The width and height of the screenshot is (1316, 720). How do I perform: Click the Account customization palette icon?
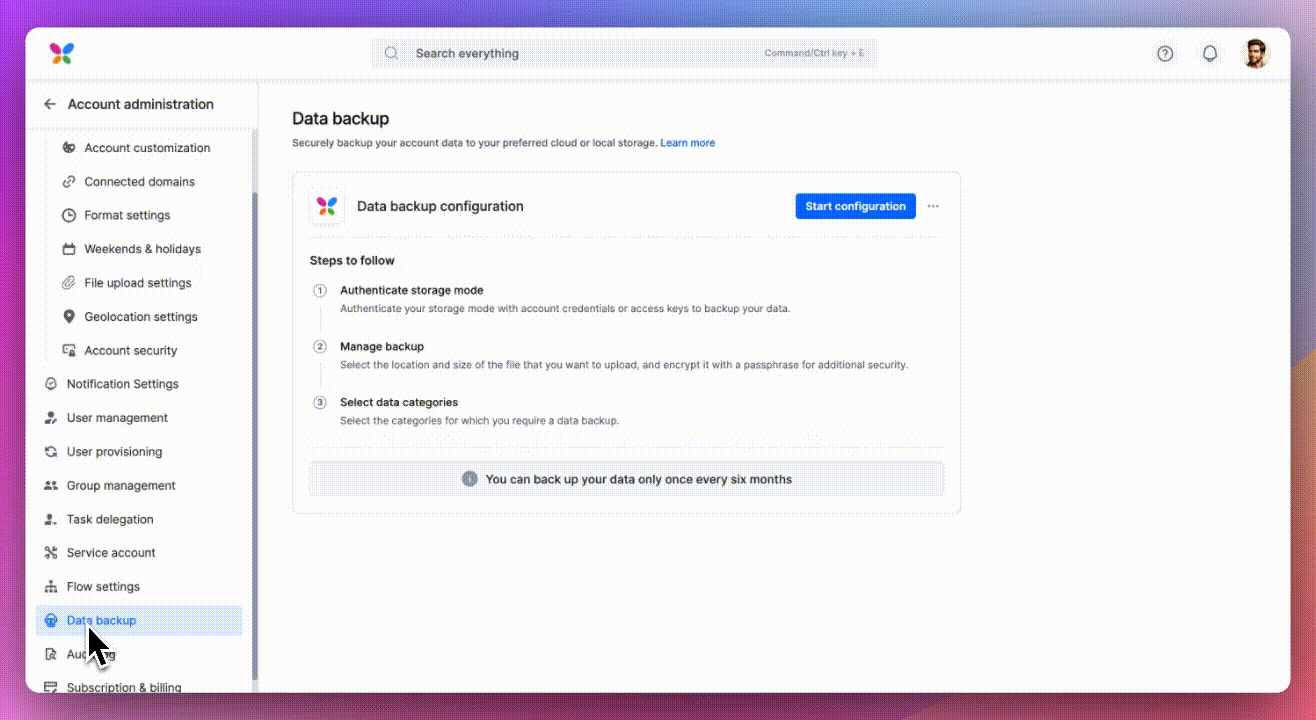coord(69,148)
